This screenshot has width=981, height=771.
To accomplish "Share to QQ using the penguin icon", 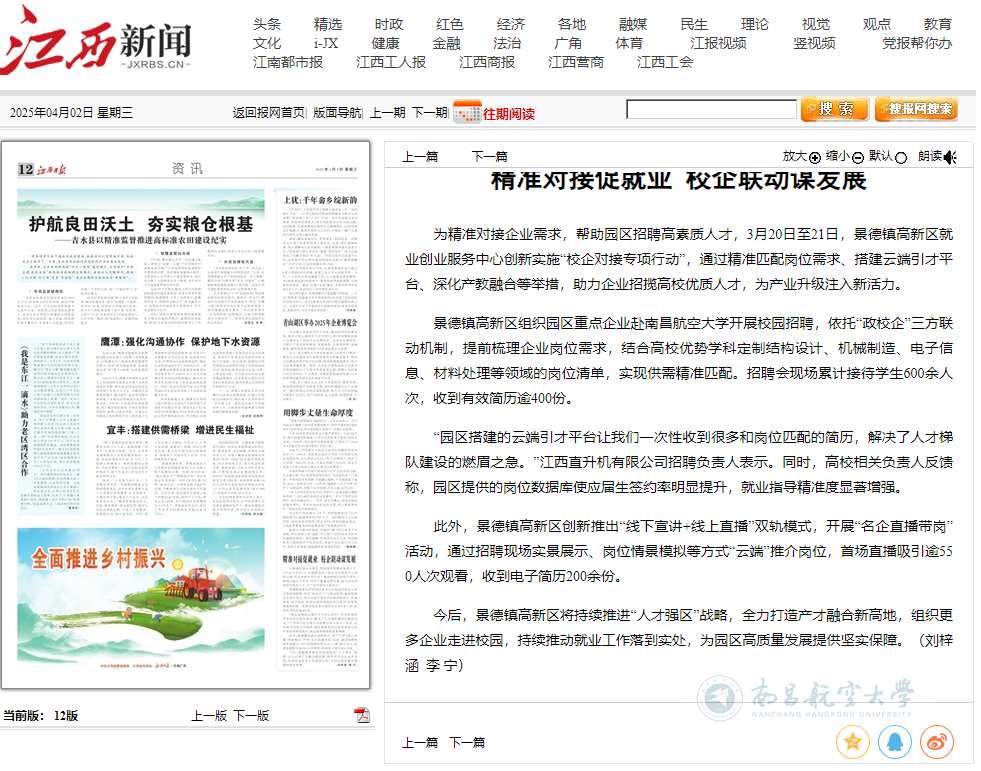I will (894, 742).
